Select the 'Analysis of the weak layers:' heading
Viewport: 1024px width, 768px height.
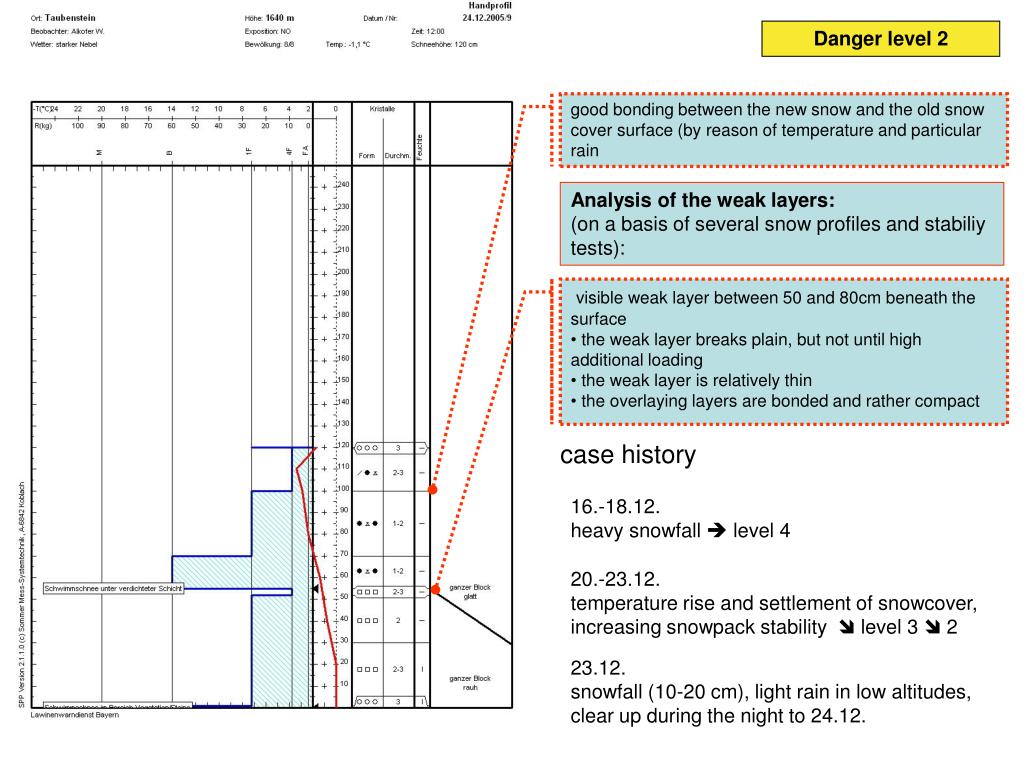(703, 200)
